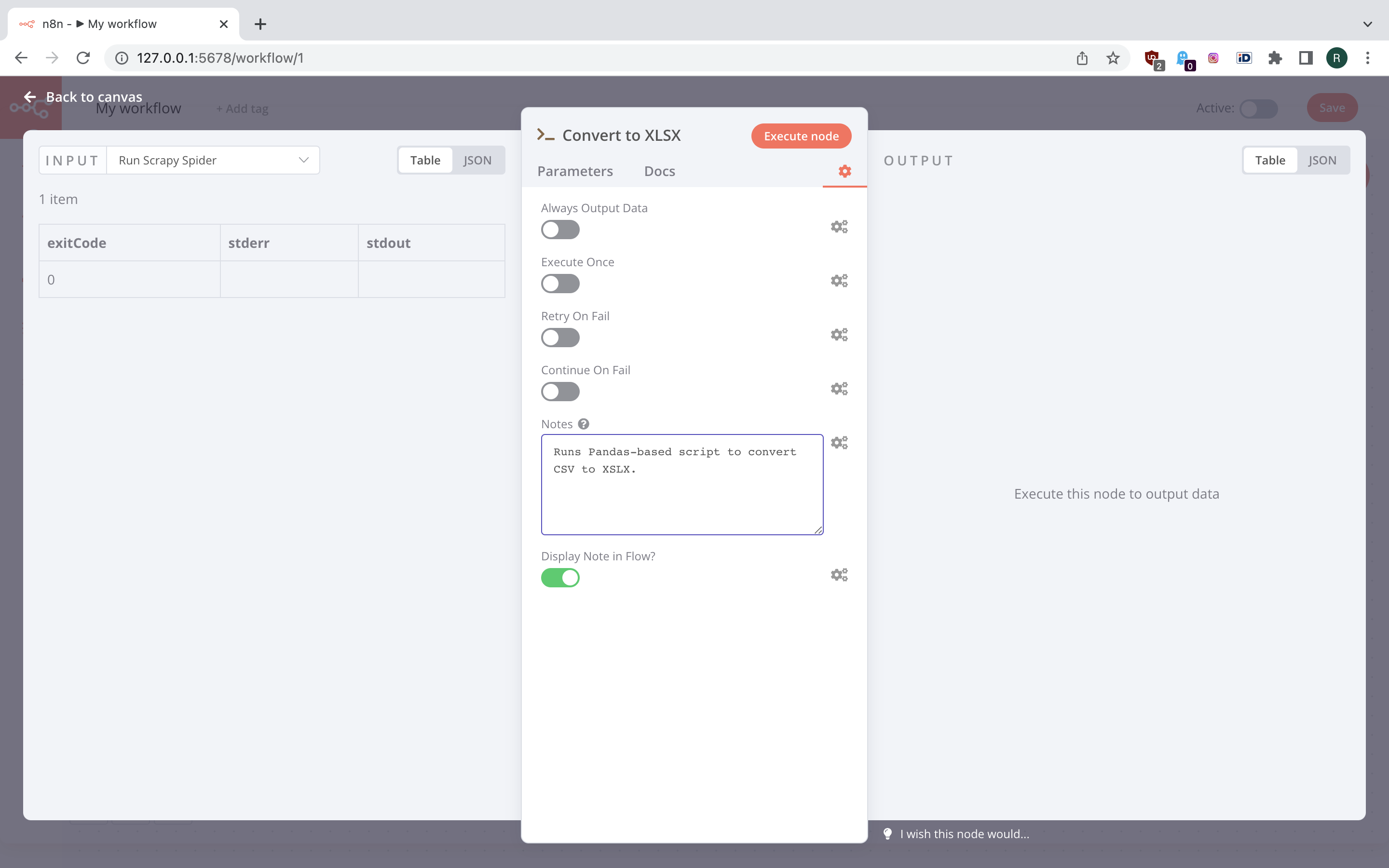Select JSON view in Output panel
1389x868 pixels.
click(x=1322, y=160)
